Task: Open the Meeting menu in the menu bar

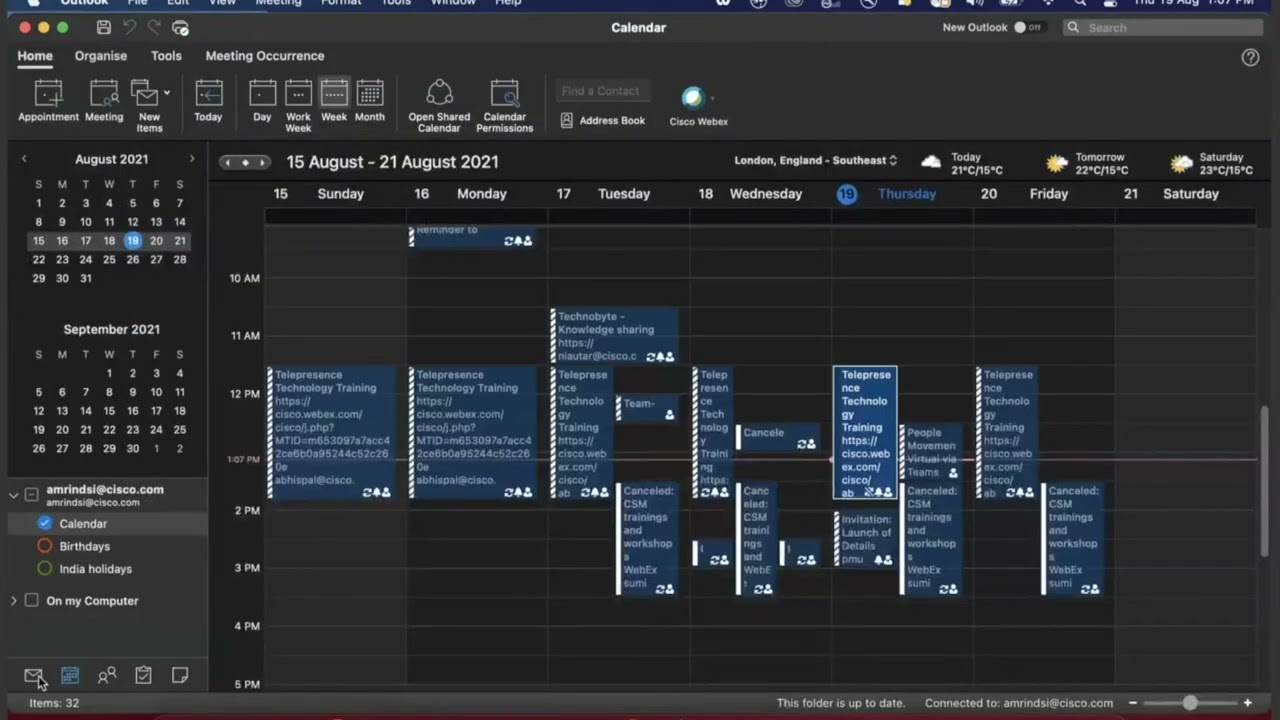Action: tap(278, 3)
